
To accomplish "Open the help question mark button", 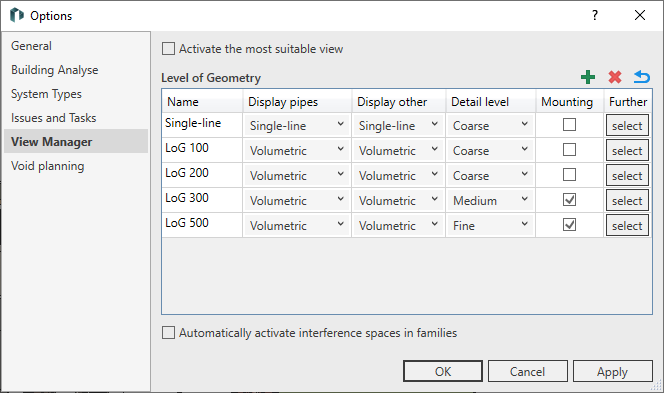I will click(x=595, y=15).
